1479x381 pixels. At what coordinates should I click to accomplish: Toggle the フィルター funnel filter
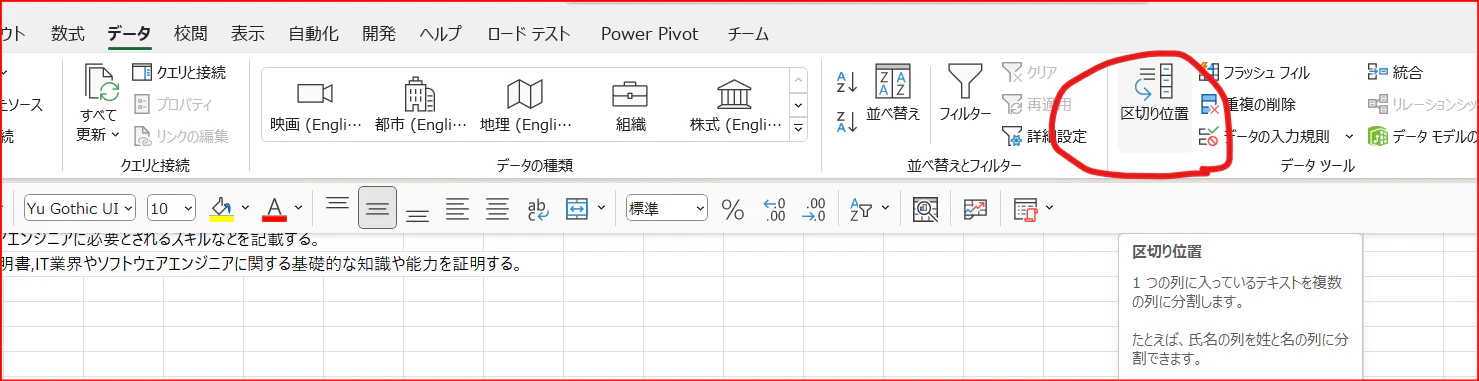tap(964, 93)
